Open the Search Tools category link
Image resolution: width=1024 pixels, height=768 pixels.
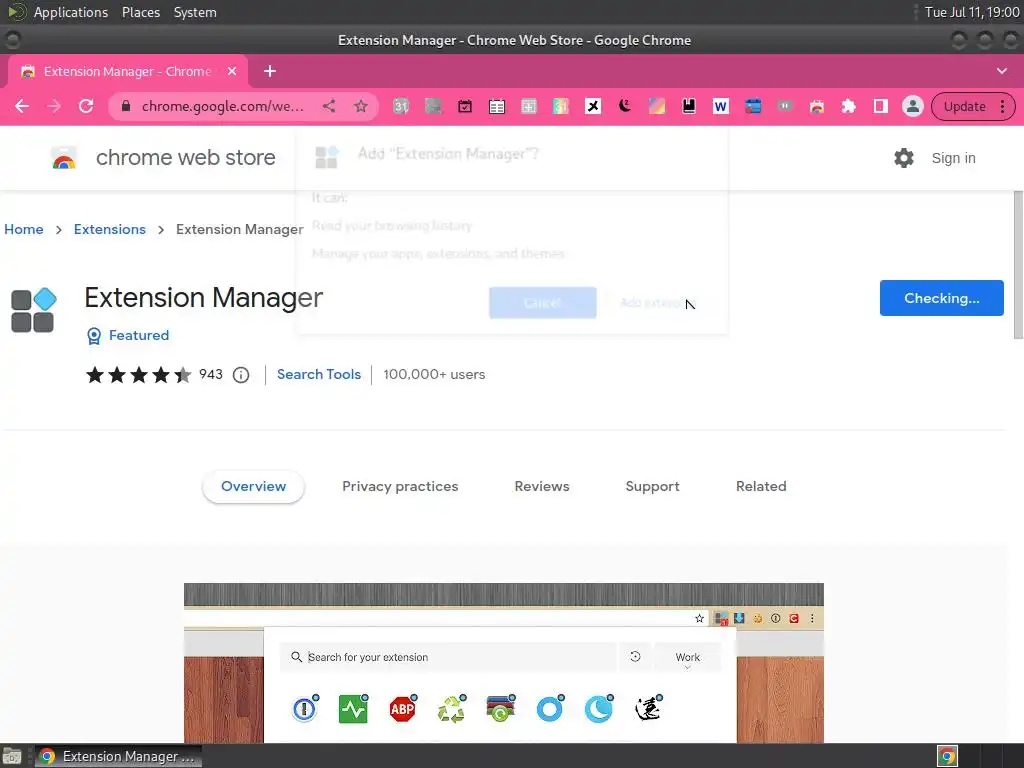319,374
